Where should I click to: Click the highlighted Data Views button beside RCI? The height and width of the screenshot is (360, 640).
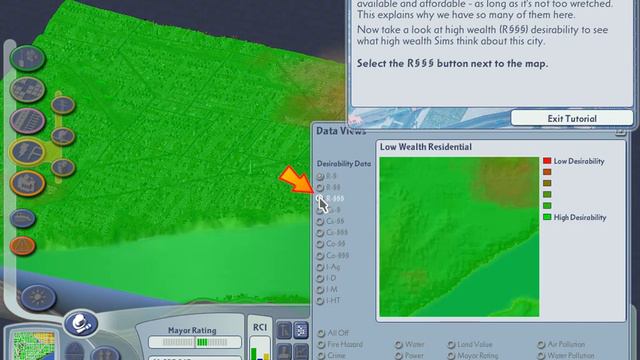click(x=301, y=330)
